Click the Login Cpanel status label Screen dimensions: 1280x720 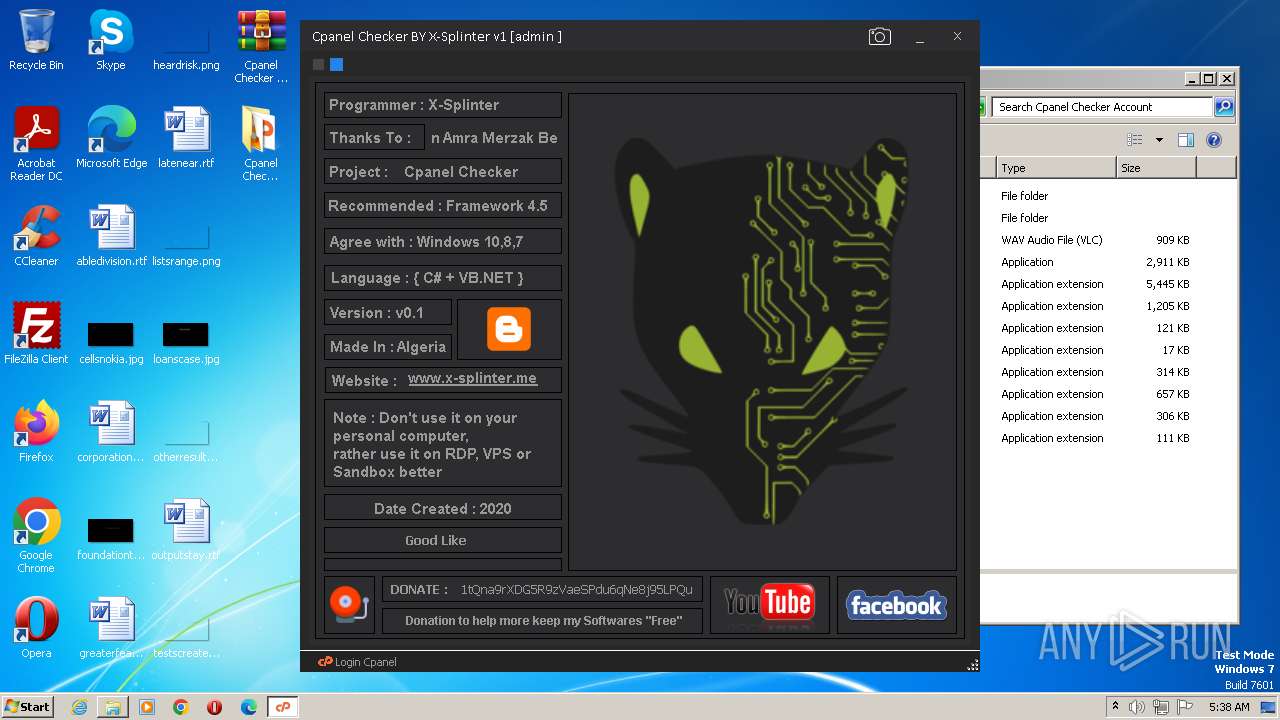366,662
